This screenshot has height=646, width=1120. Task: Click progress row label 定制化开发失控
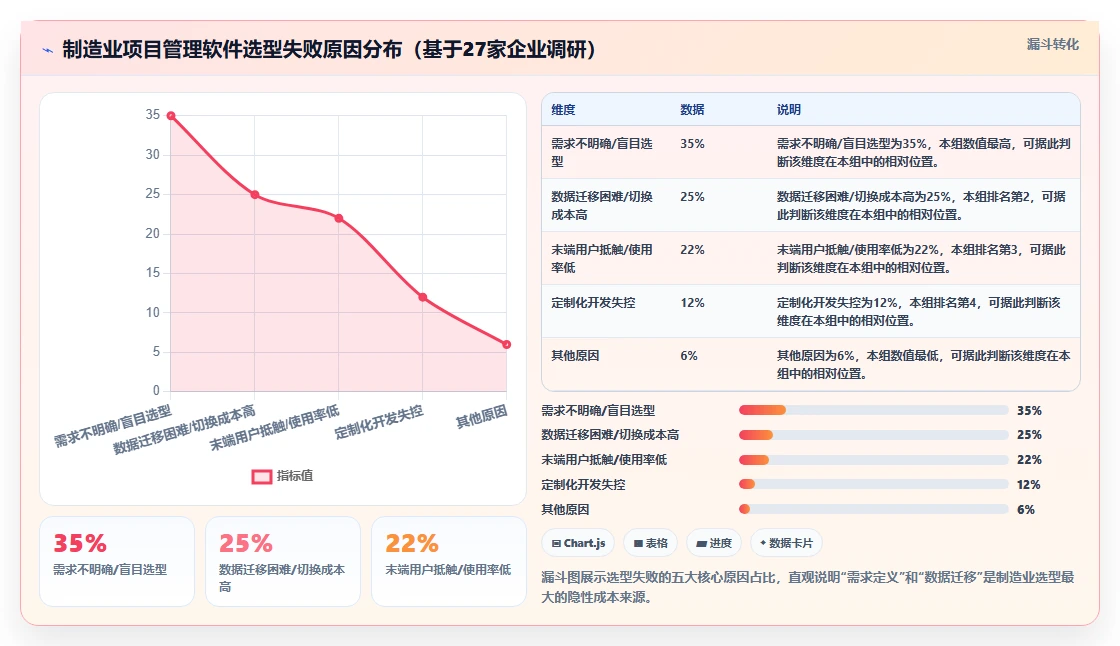pyautogui.click(x=583, y=484)
